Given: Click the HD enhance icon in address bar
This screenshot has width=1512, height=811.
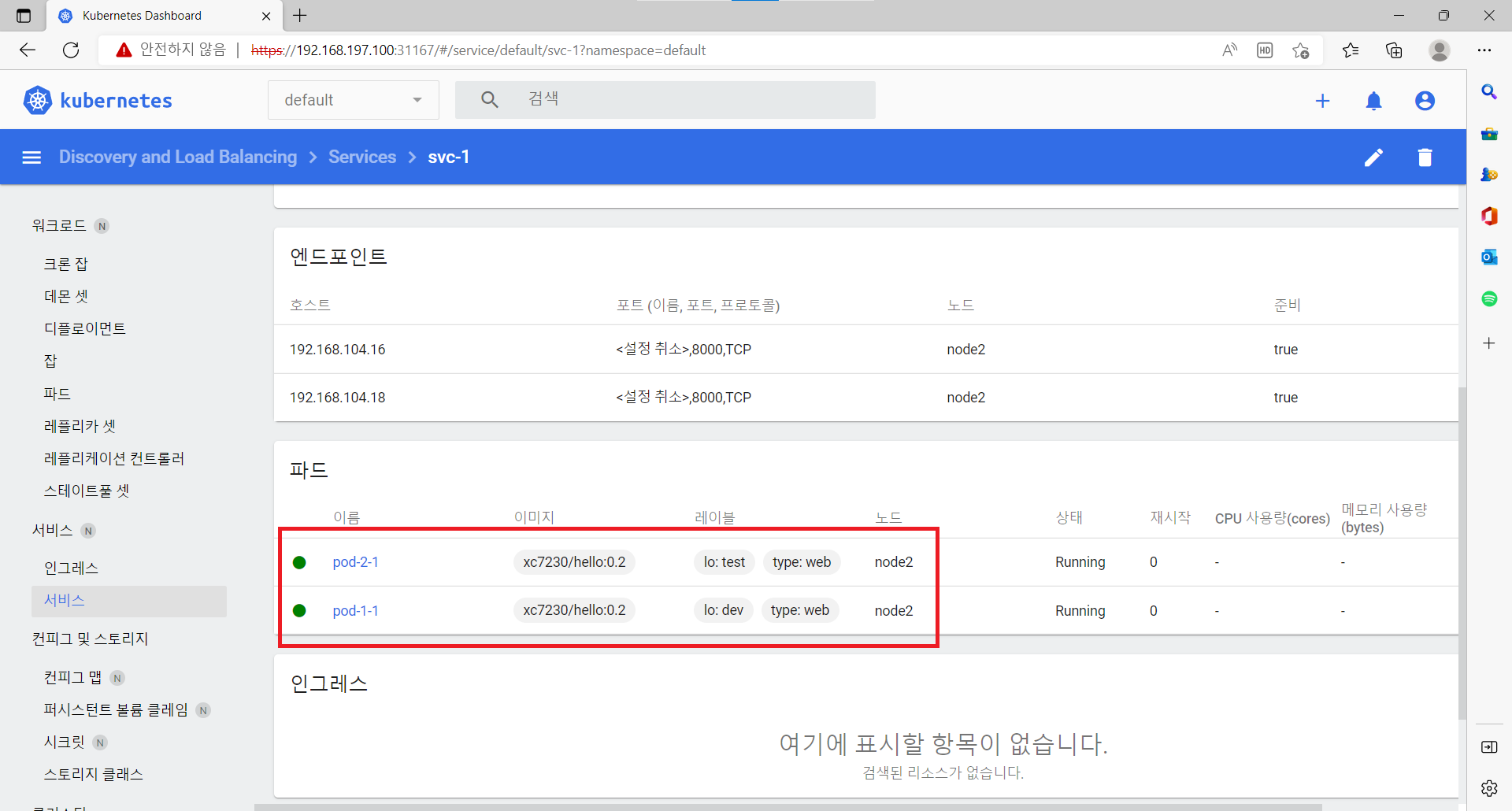Looking at the screenshot, I should pyautogui.click(x=1265, y=50).
